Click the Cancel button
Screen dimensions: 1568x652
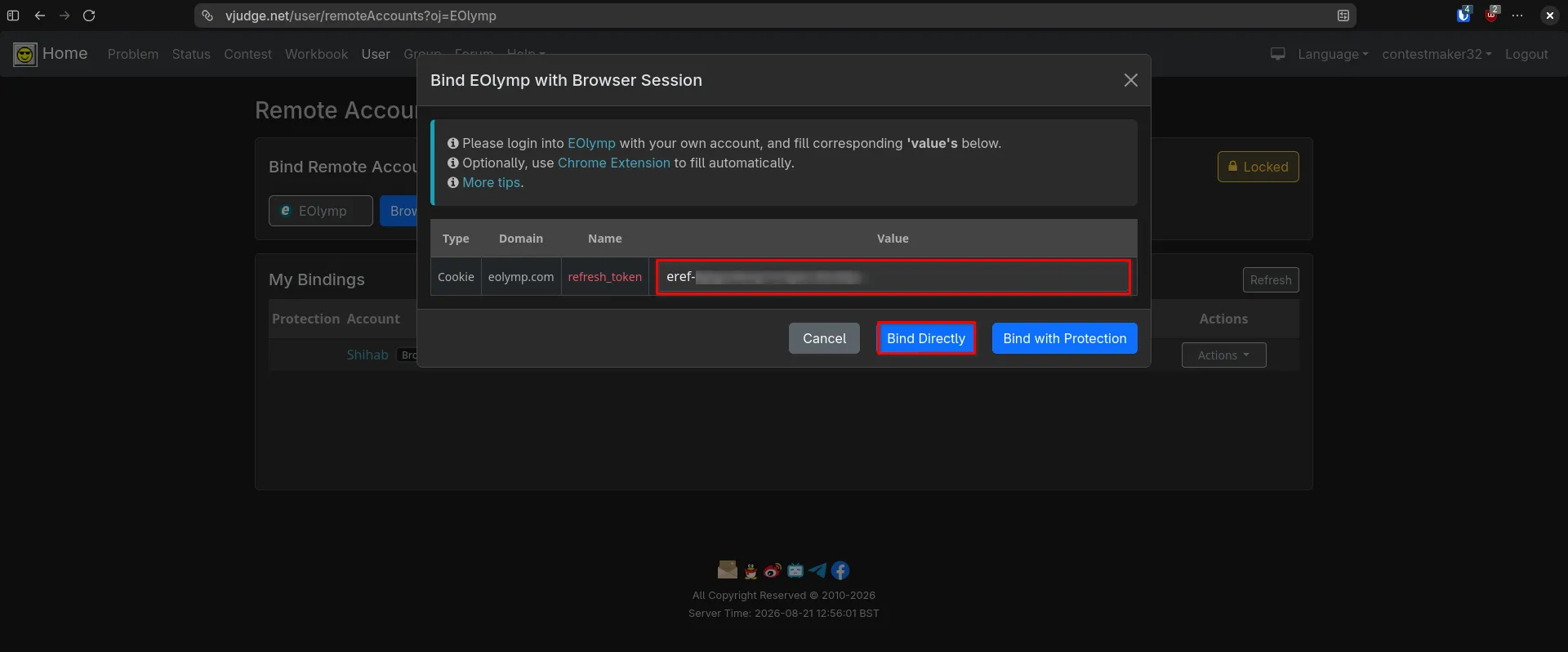point(824,338)
